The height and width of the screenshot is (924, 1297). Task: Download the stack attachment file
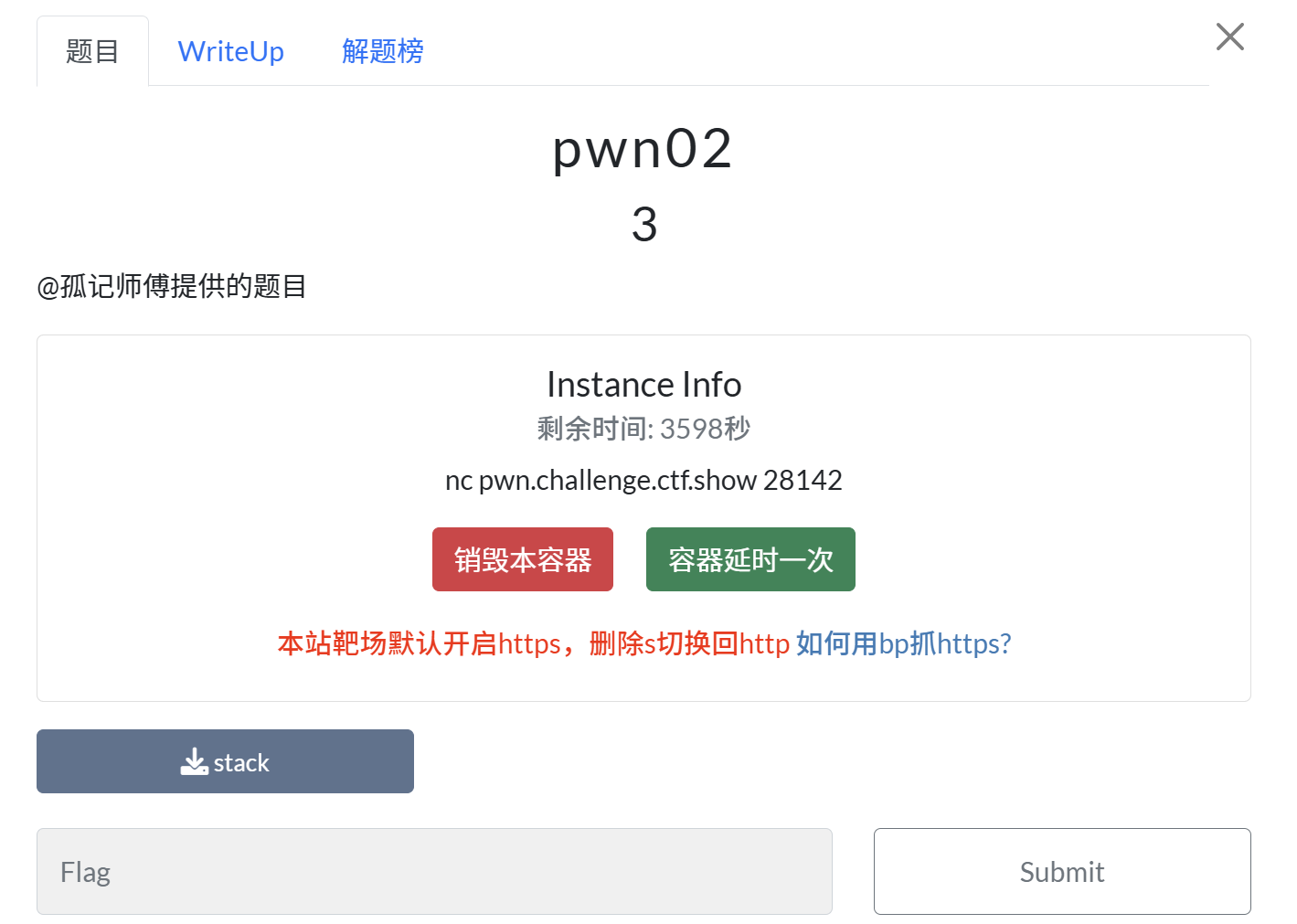tap(241, 762)
